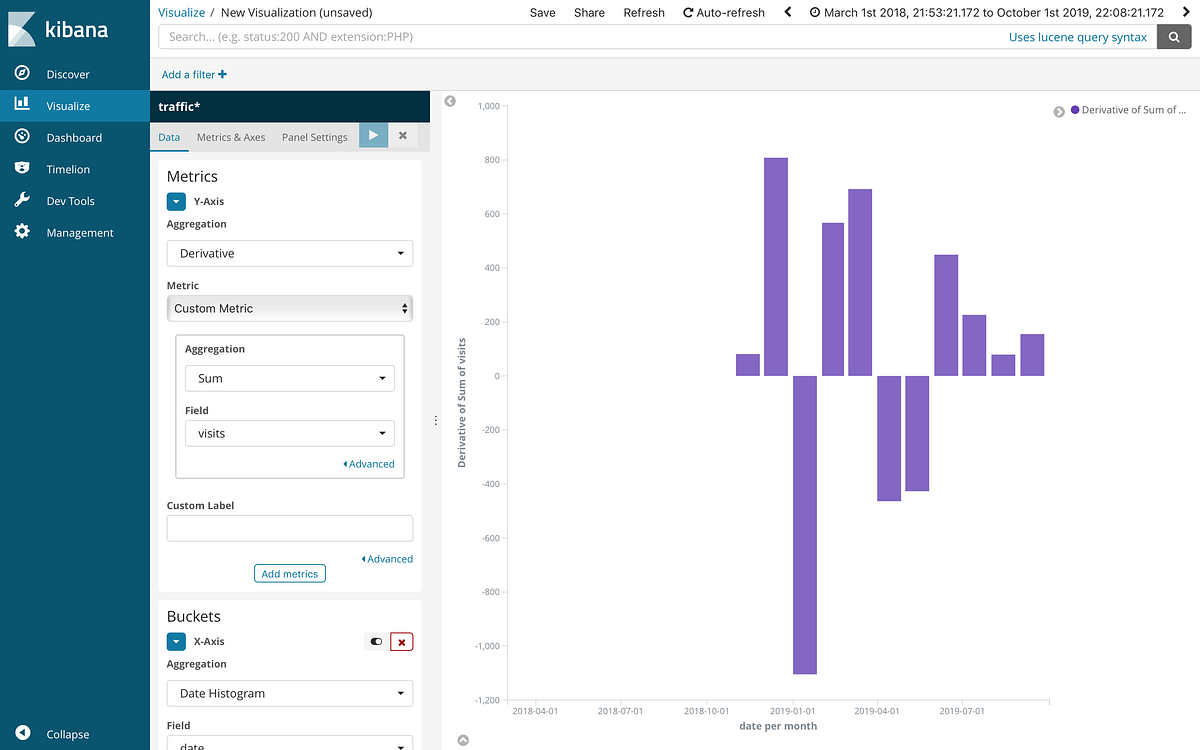The height and width of the screenshot is (750, 1200).
Task: Apply visualization changes with the play button
Action: tap(373, 135)
